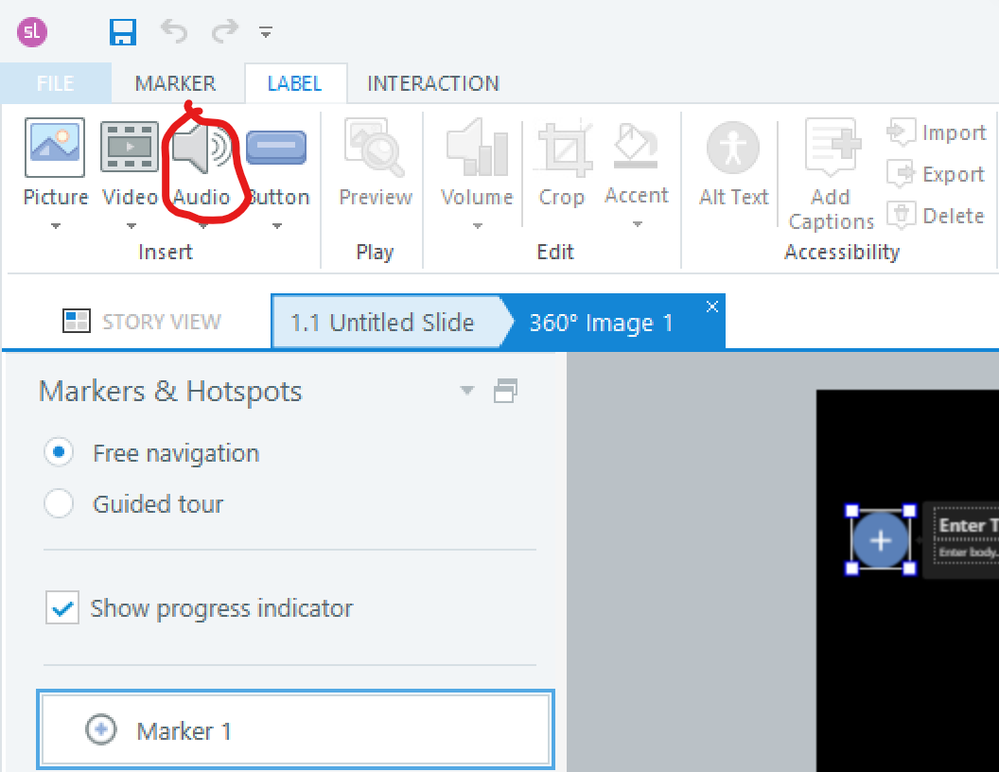Image resolution: width=999 pixels, height=772 pixels.
Task: Click the Volume icon
Action: click(x=477, y=148)
